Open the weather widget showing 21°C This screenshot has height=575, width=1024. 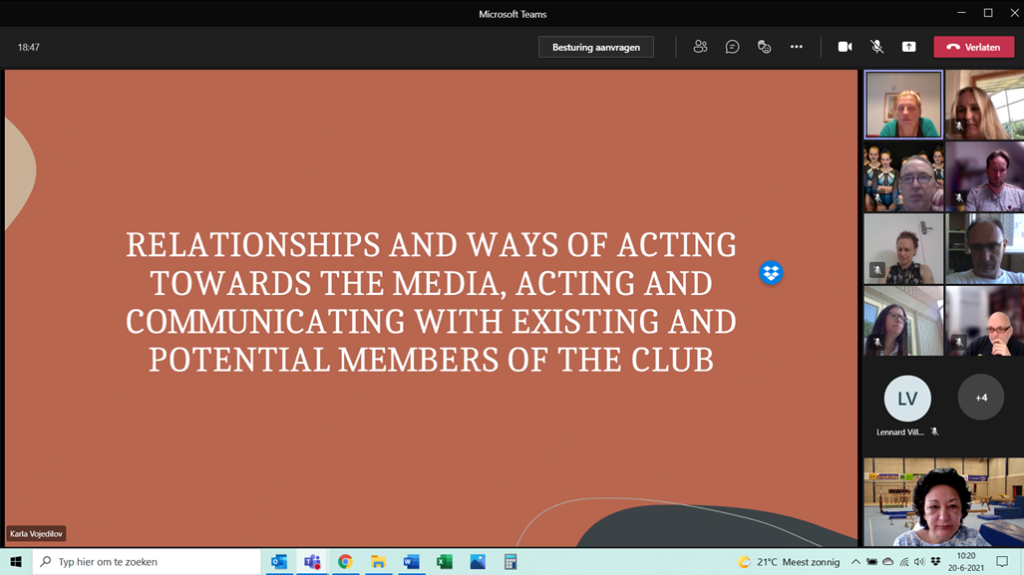pos(789,562)
